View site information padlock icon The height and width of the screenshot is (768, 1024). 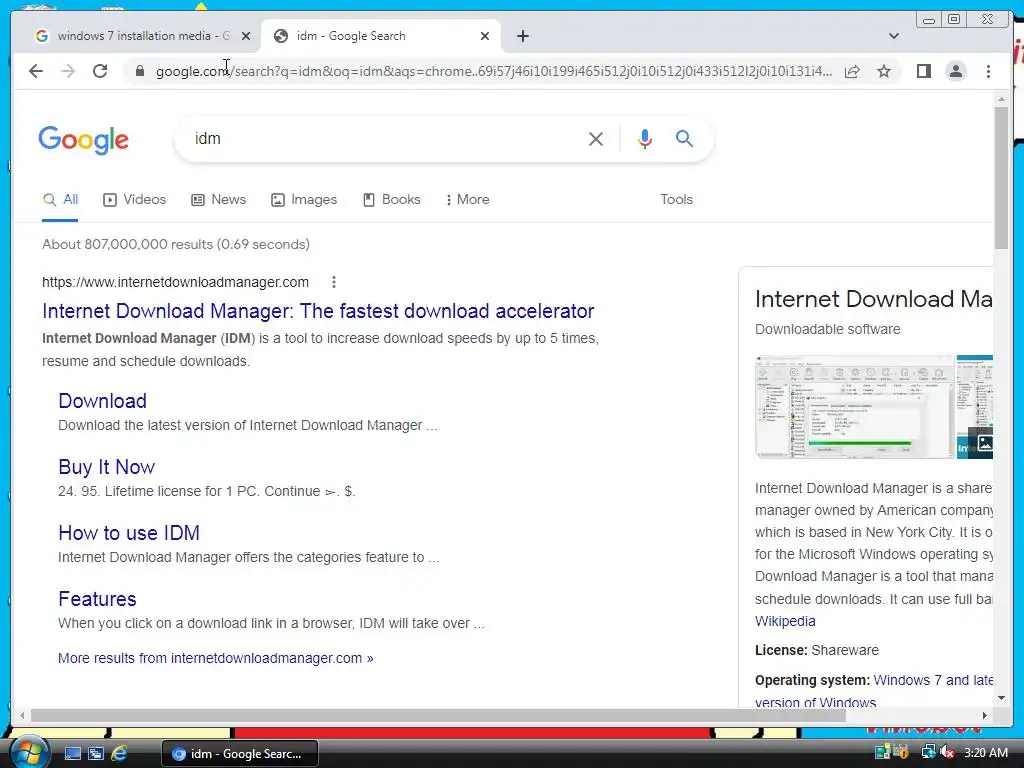click(139, 71)
